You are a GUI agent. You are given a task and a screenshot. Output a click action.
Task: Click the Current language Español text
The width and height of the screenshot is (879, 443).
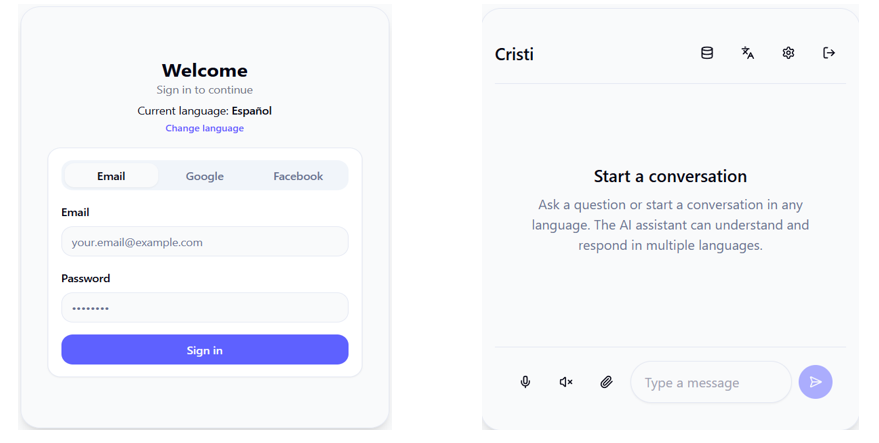coord(205,111)
